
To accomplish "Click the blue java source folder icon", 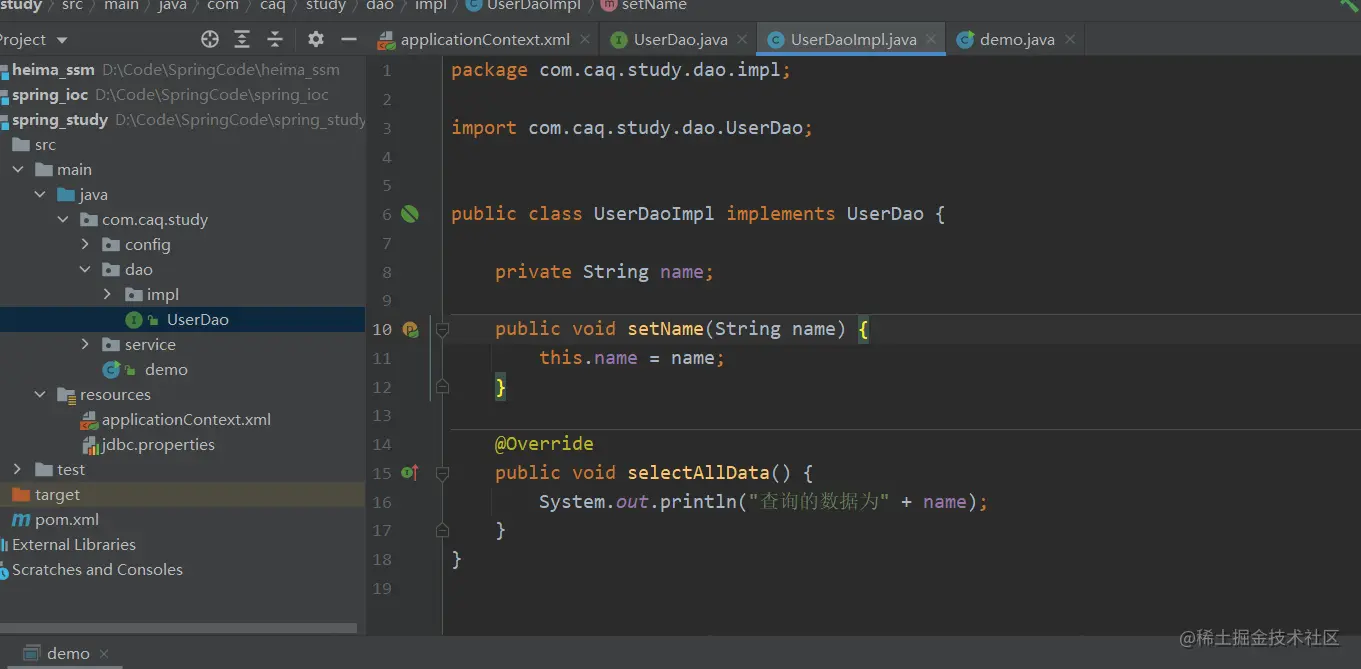I will click(x=67, y=195).
